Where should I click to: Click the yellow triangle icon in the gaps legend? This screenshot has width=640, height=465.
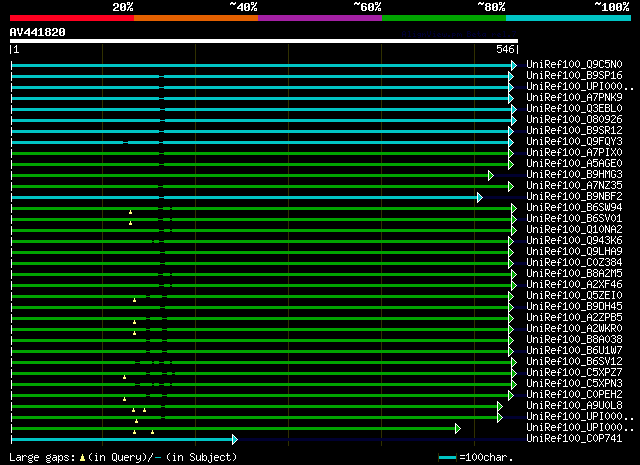(x=82, y=458)
